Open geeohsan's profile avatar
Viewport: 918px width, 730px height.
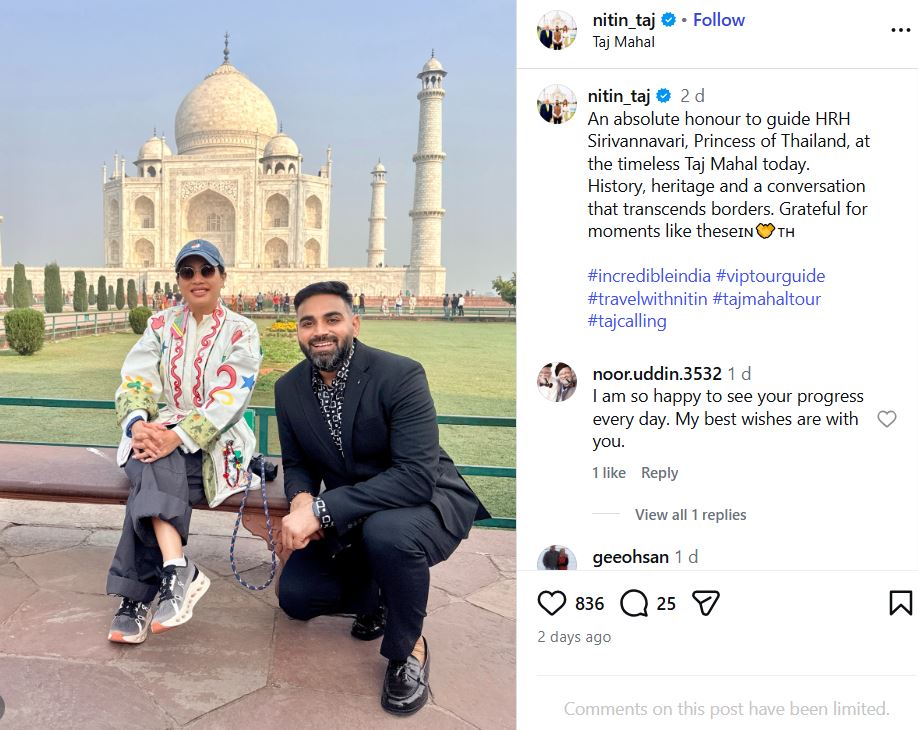[x=557, y=560]
